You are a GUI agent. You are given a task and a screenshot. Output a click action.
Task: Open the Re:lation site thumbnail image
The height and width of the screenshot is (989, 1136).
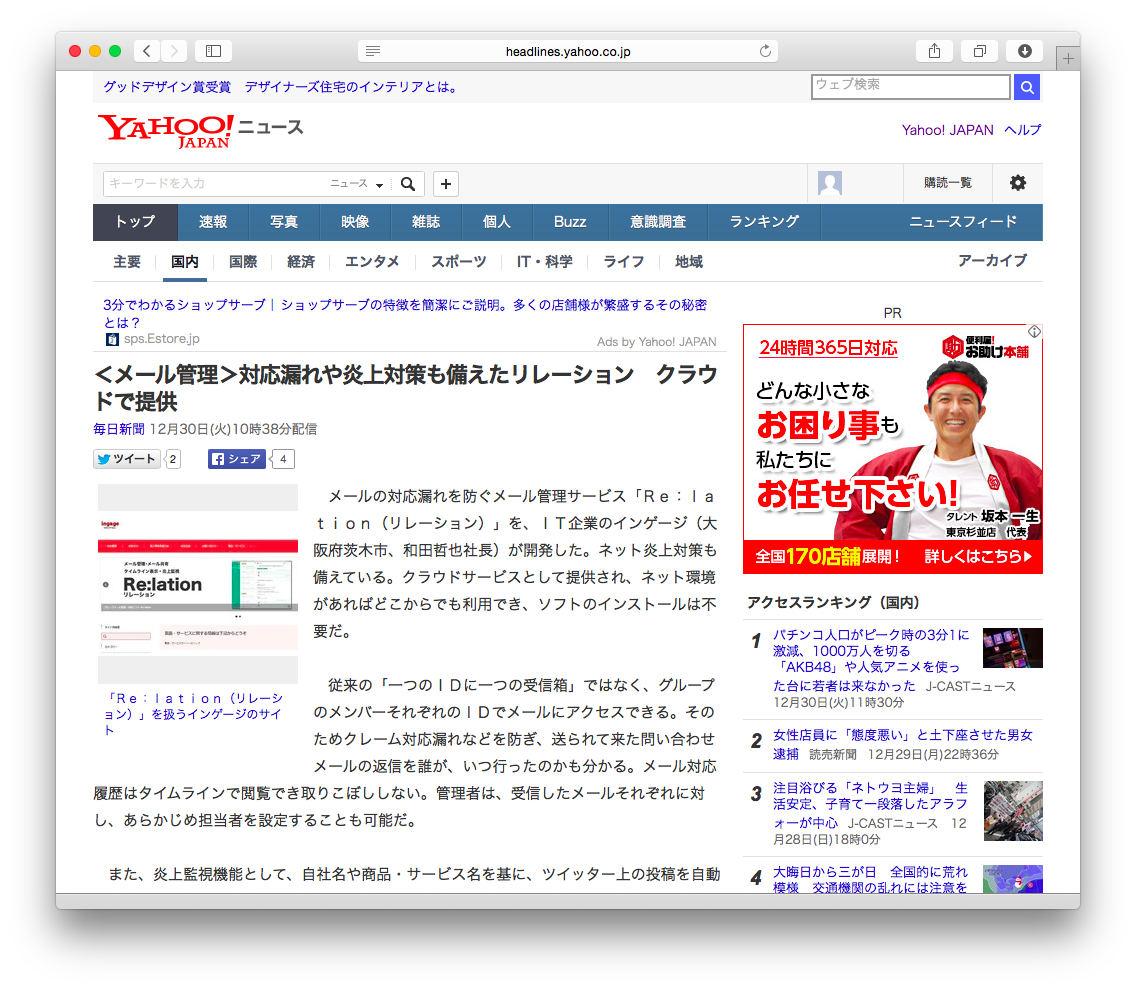(x=198, y=584)
